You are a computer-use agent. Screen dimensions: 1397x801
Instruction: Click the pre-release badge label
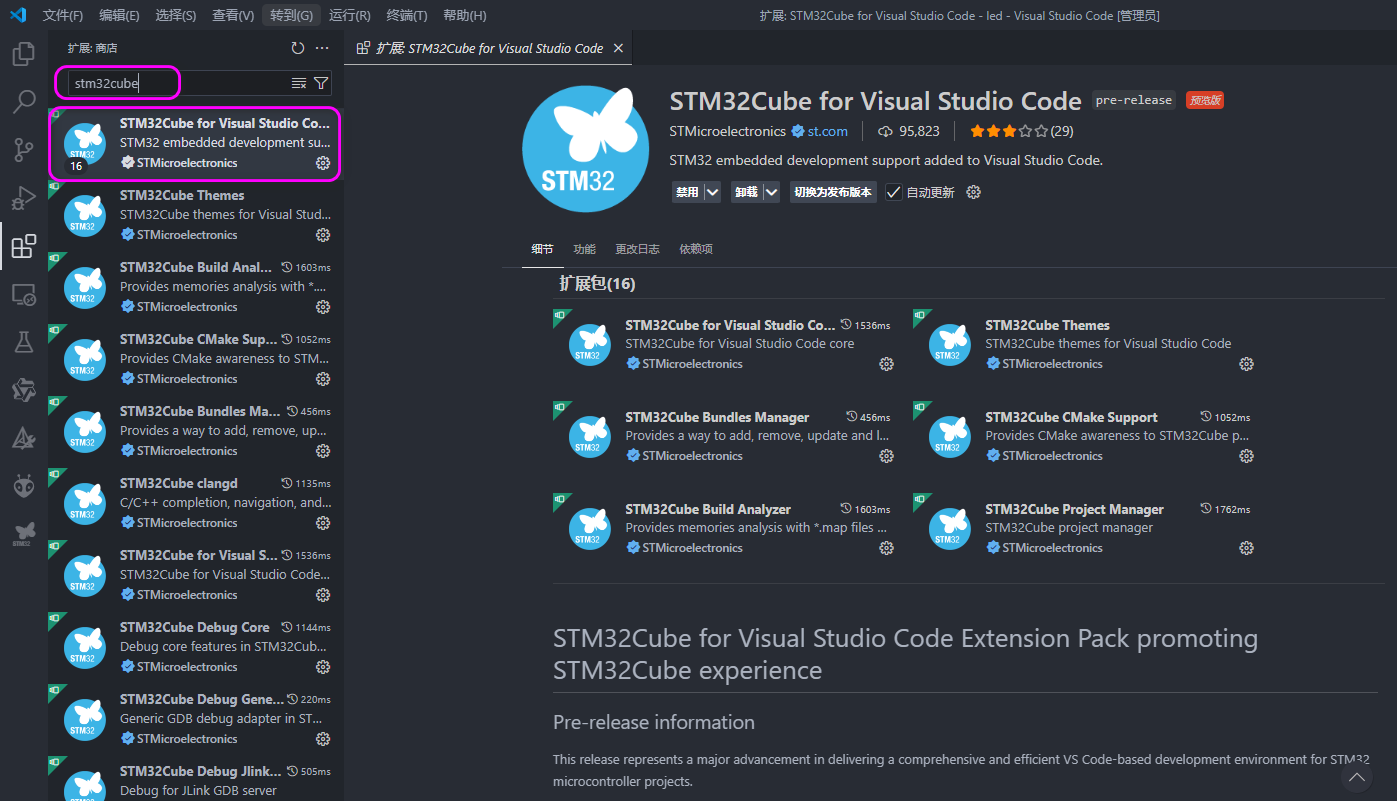click(1133, 100)
